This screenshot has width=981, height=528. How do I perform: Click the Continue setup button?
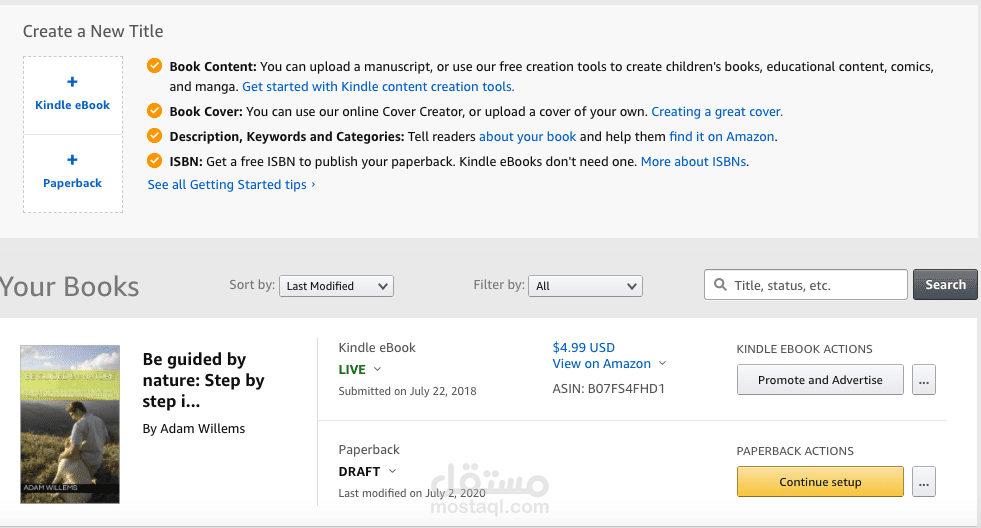[x=820, y=482]
